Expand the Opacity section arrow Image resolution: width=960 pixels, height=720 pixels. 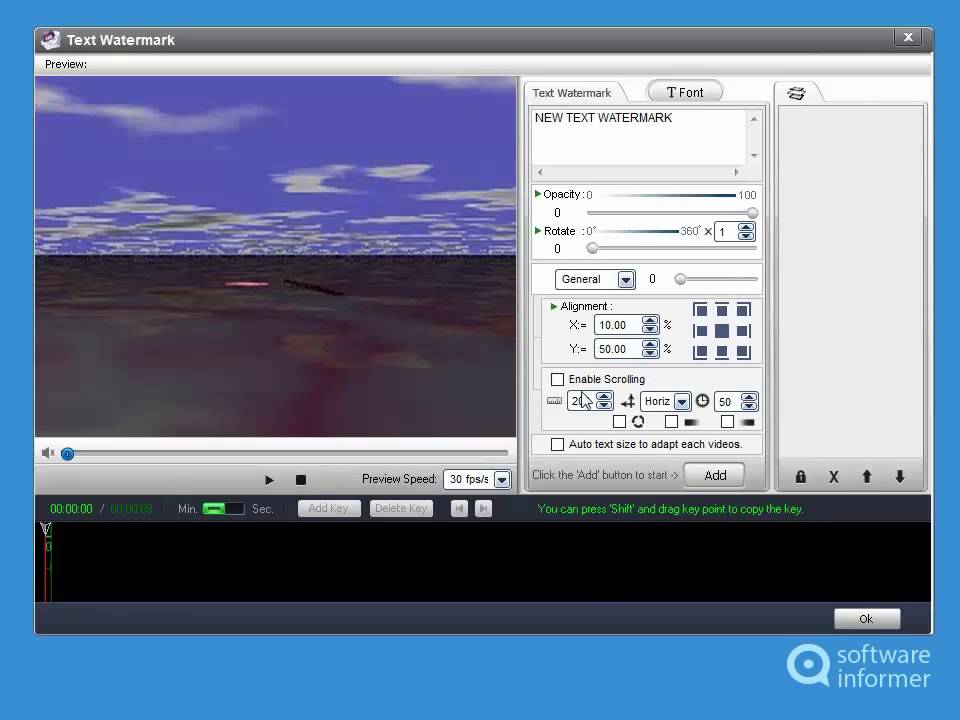(x=538, y=194)
